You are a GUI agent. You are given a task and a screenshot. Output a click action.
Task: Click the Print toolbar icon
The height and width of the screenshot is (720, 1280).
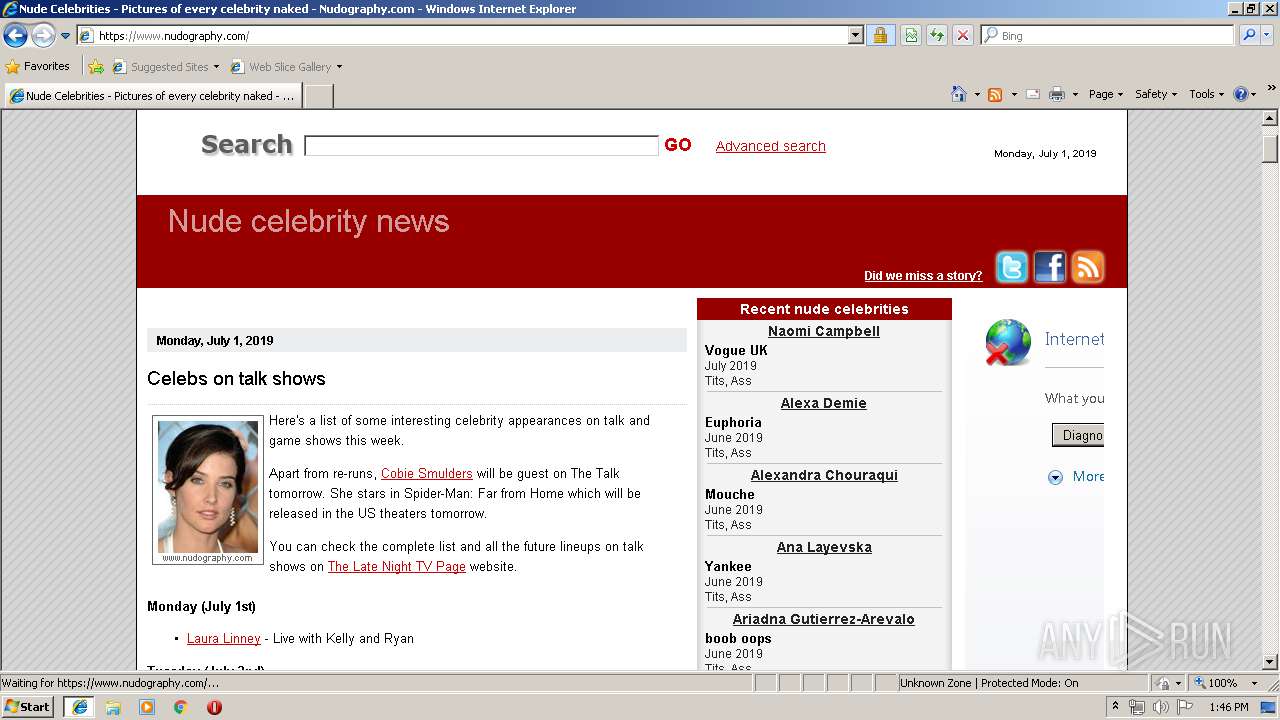point(1057,94)
